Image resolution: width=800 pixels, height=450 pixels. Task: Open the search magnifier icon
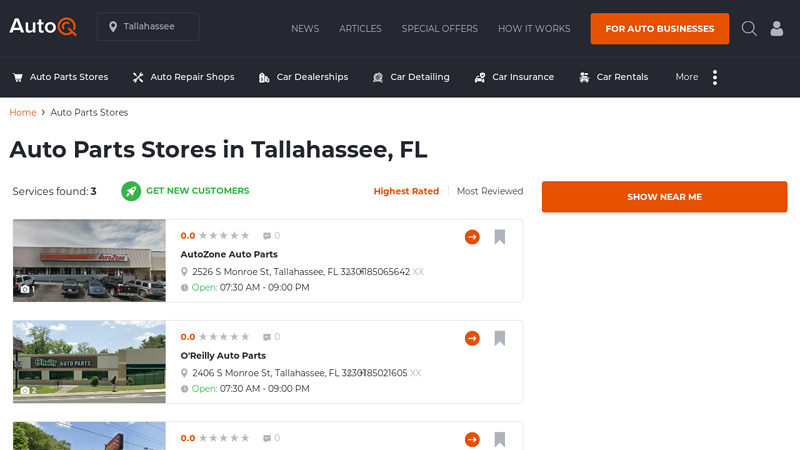[x=749, y=29]
